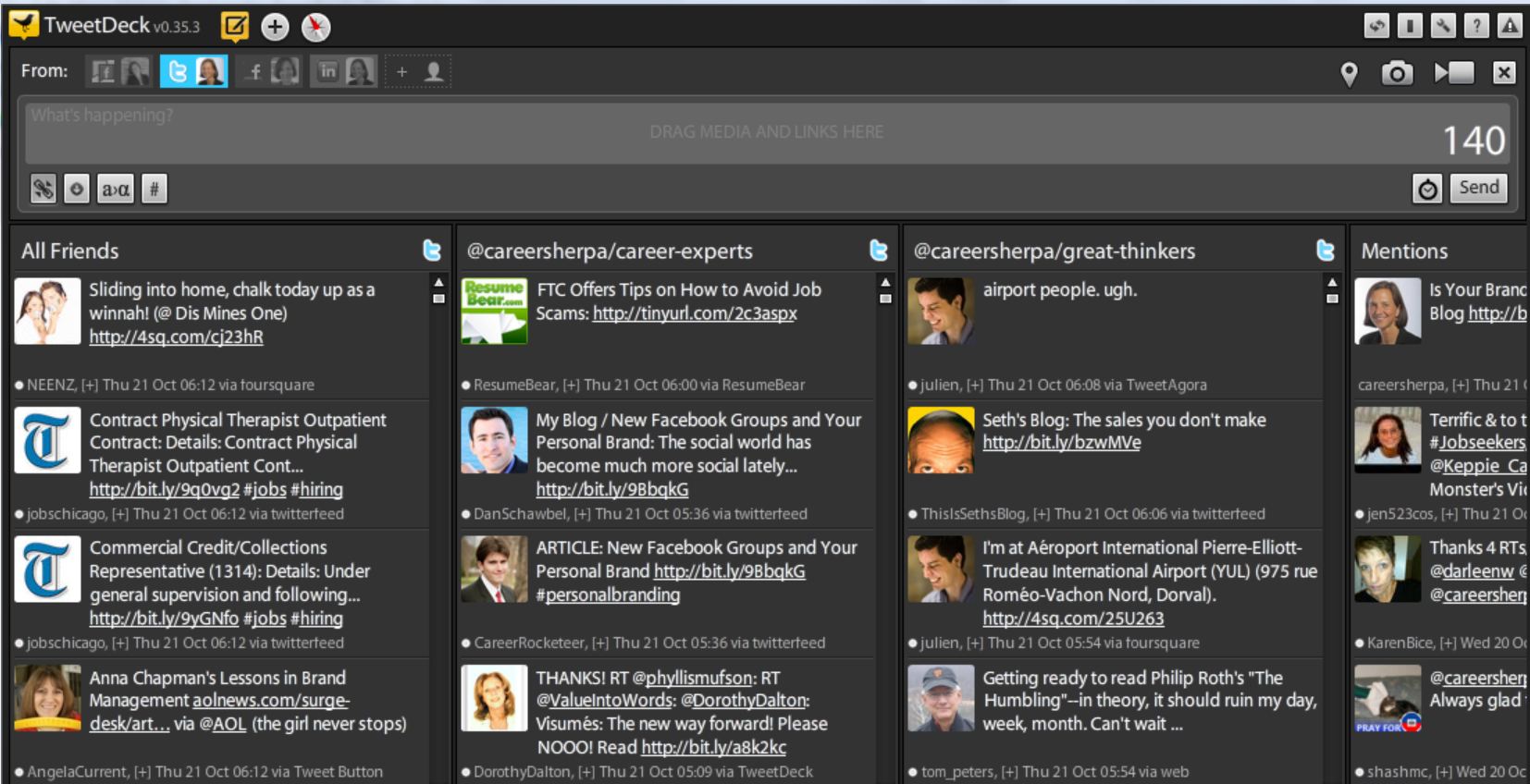Open link http://bit.ly/9yGNfo in Commercial Credit tweet

click(x=164, y=619)
